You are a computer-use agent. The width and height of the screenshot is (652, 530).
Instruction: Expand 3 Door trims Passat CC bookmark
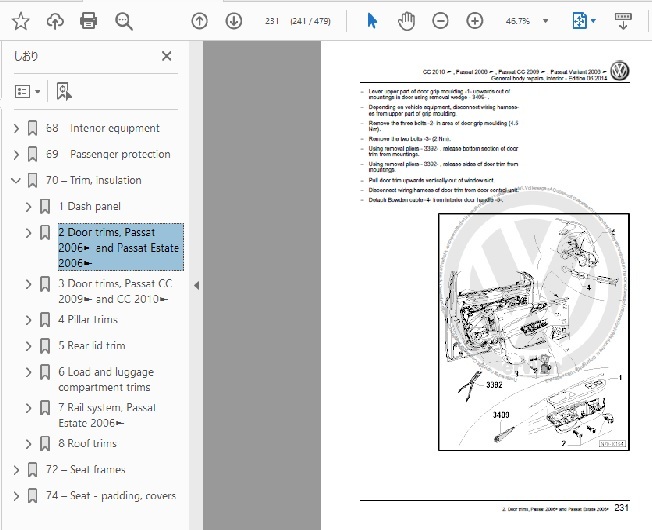(x=28, y=284)
